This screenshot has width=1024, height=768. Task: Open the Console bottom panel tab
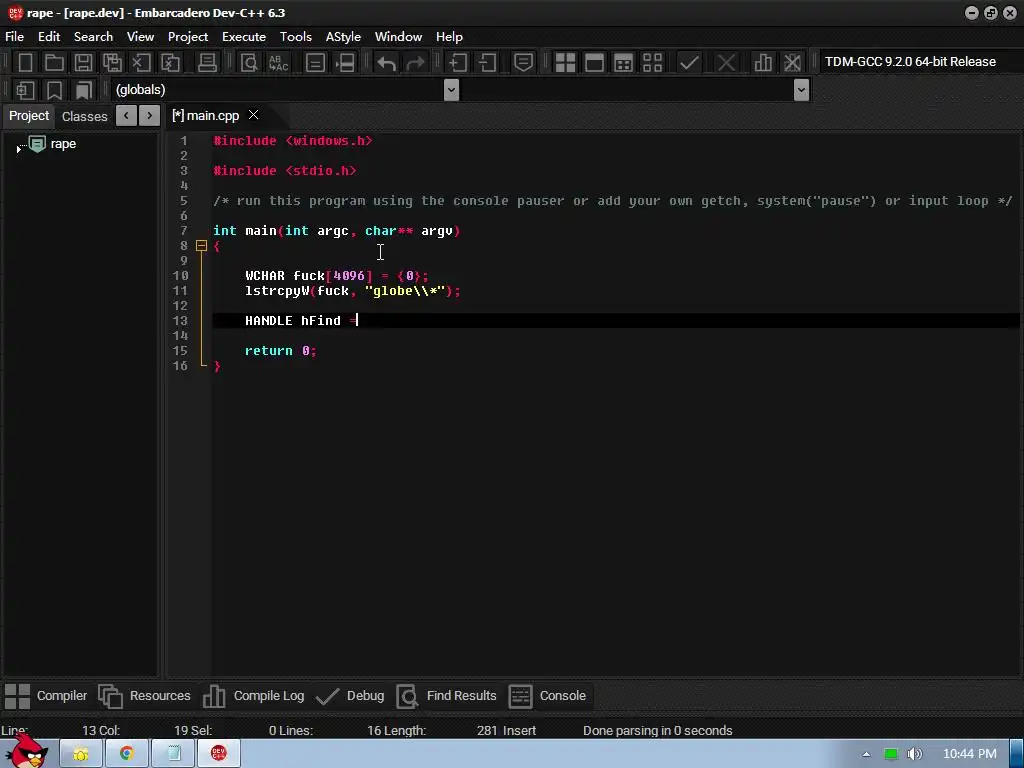547,696
